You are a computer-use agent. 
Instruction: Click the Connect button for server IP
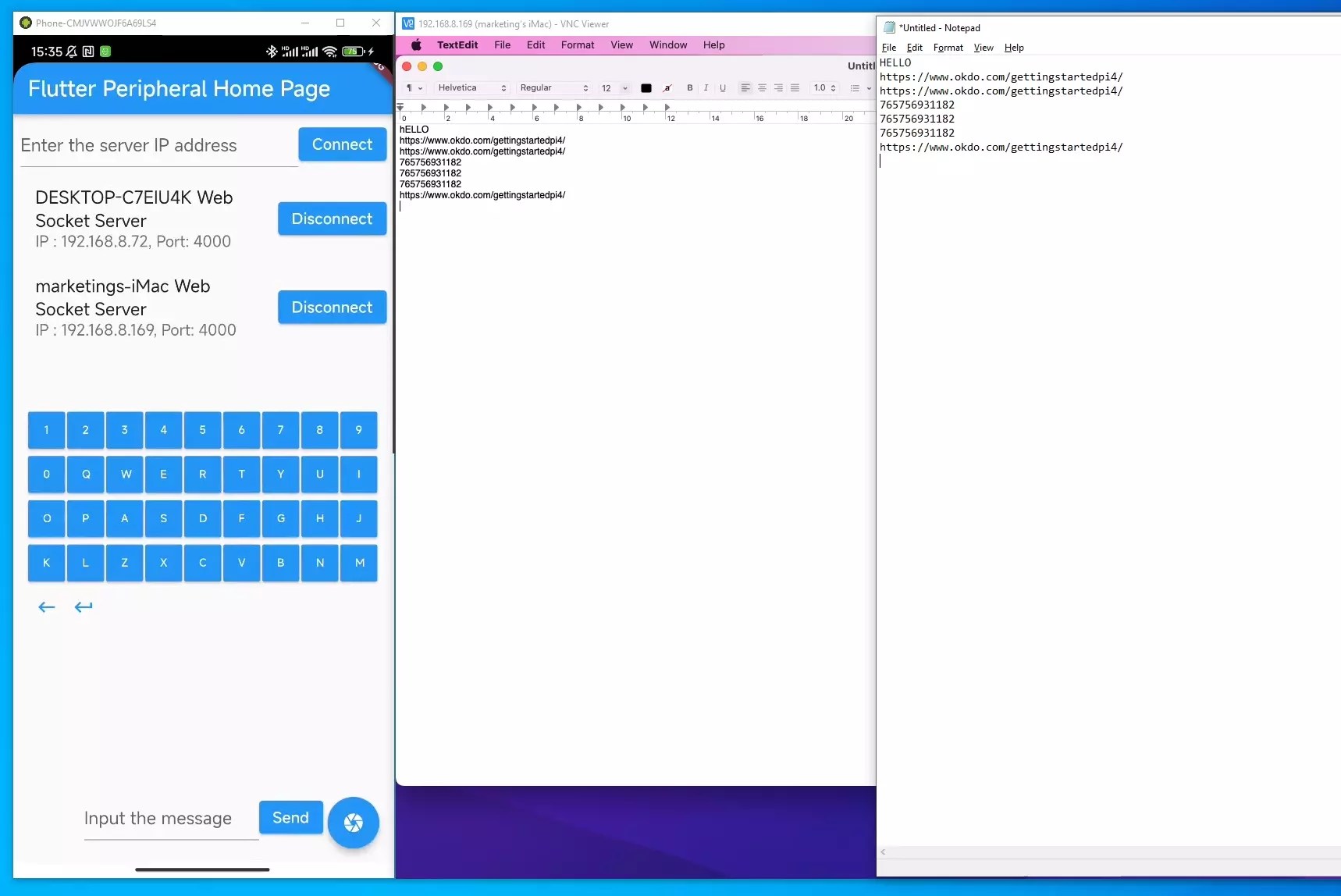click(x=342, y=144)
